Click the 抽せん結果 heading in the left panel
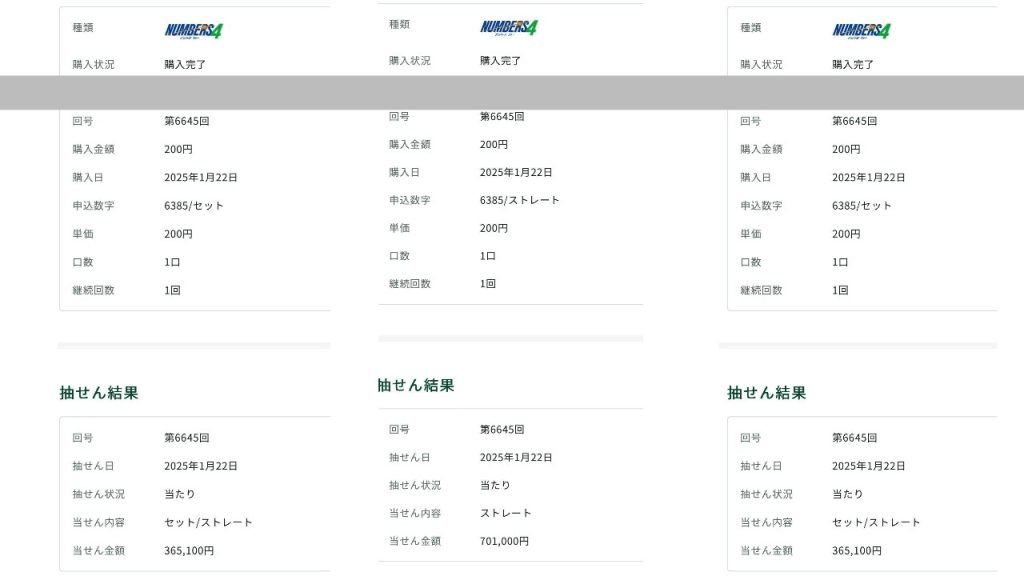This screenshot has height=576, width=1024. tap(99, 393)
